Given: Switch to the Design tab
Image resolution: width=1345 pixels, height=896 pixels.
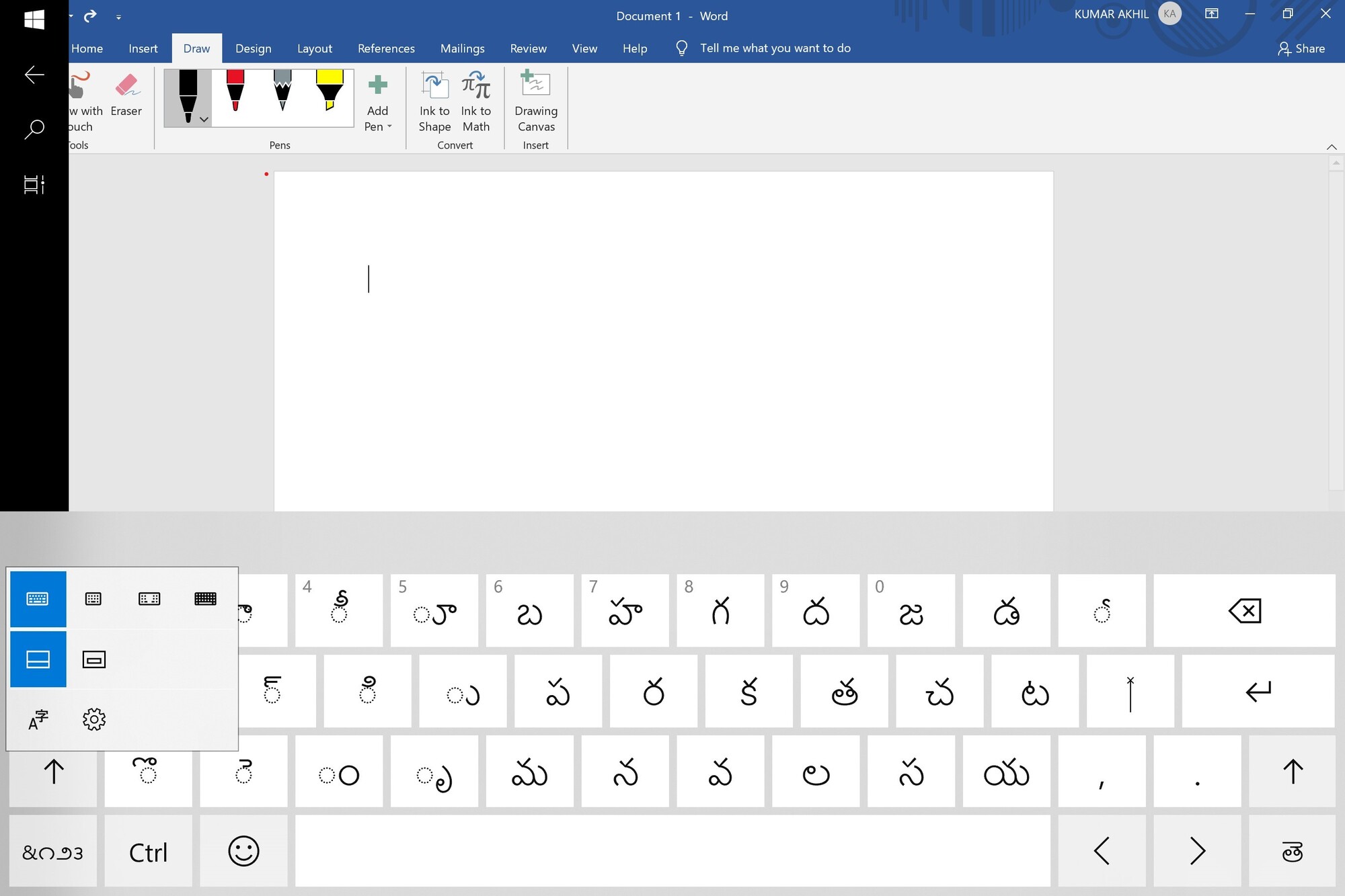Looking at the screenshot, I should 254,48.
